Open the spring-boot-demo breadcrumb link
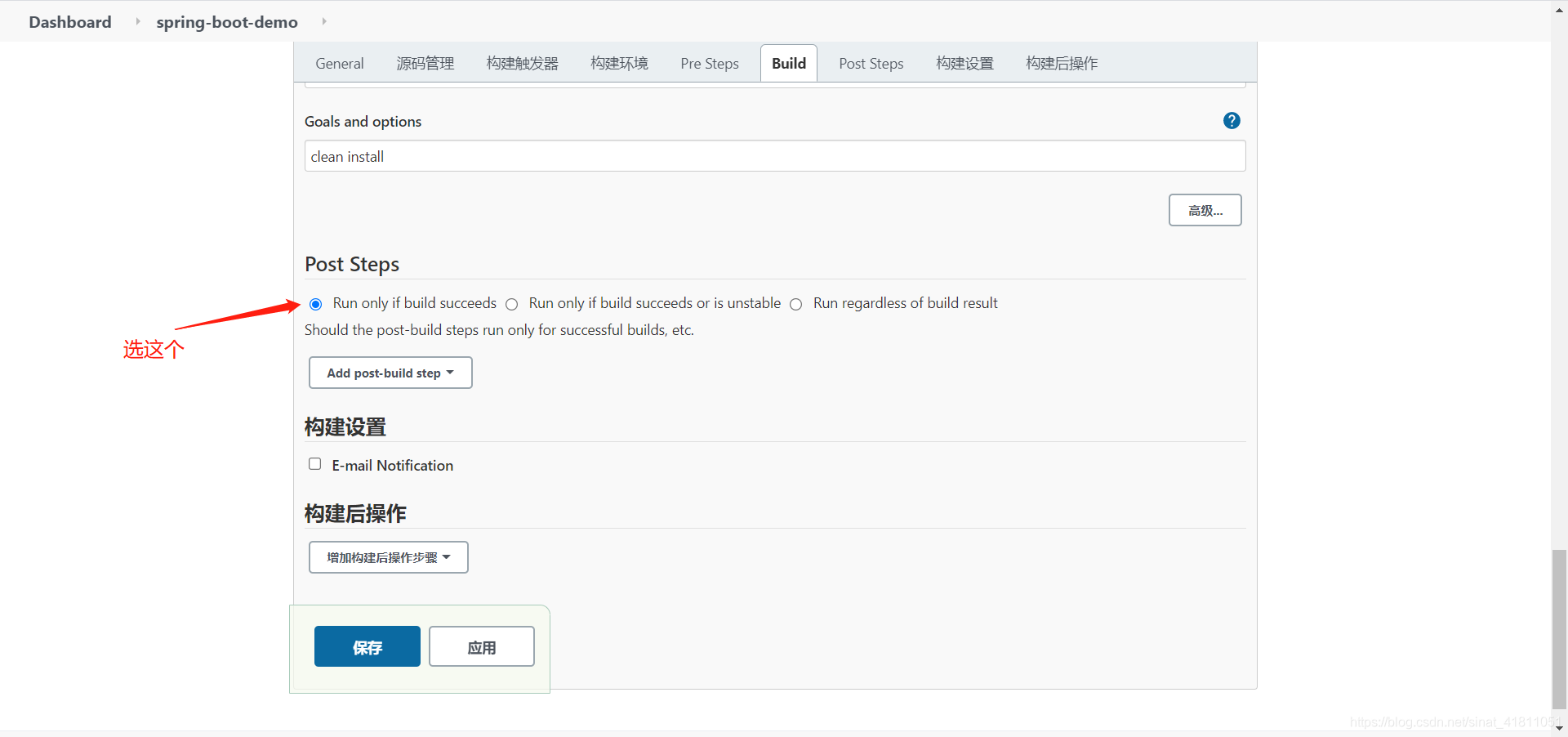The height and width of the screenshot is (737, 1568). click(227, 22)
